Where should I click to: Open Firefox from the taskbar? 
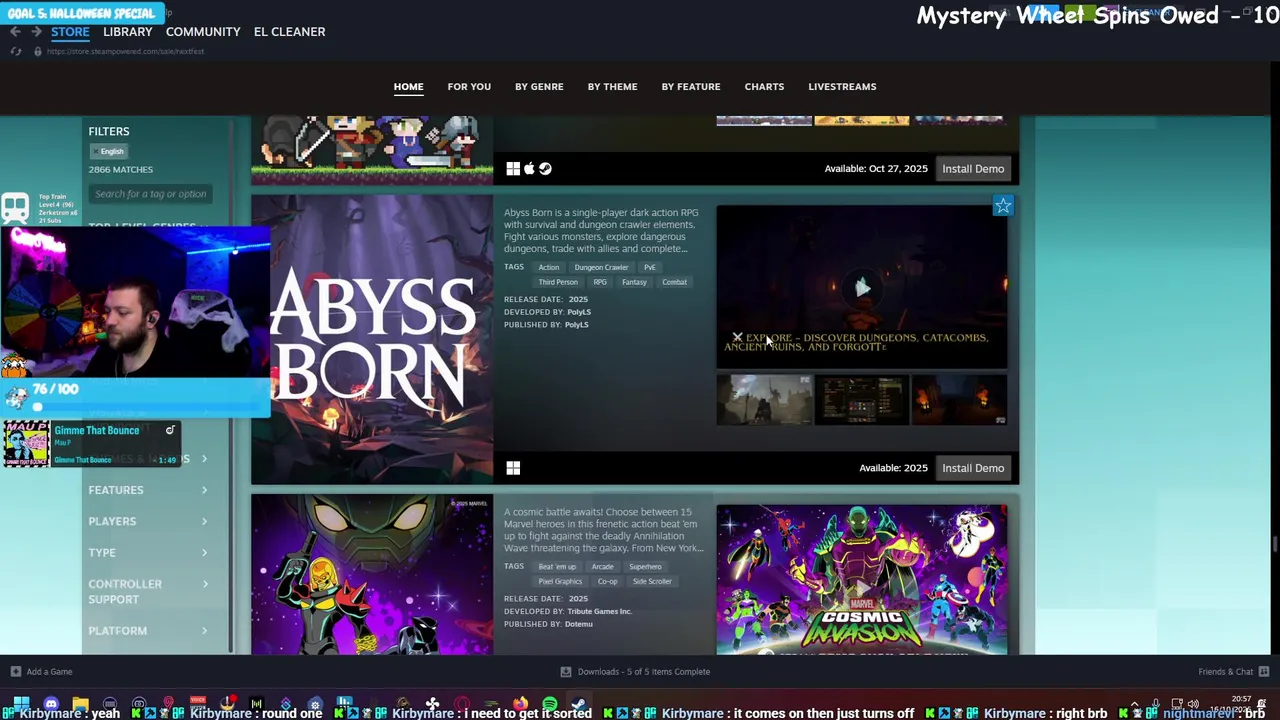tap(520, 704)
